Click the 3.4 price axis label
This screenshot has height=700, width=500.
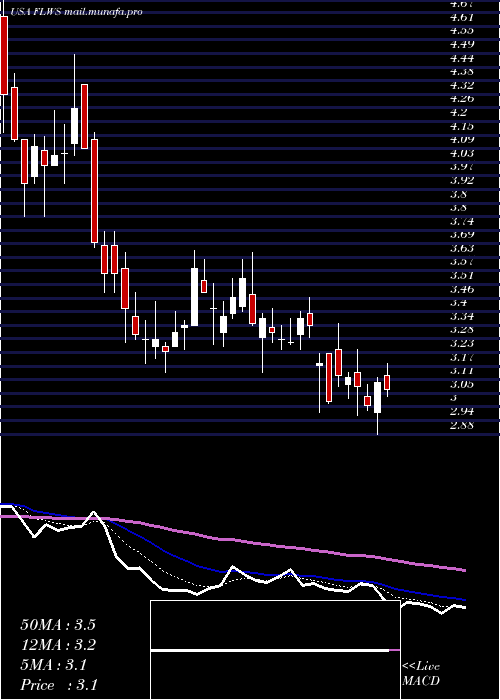pyautogui.click(x=458, y=303)
